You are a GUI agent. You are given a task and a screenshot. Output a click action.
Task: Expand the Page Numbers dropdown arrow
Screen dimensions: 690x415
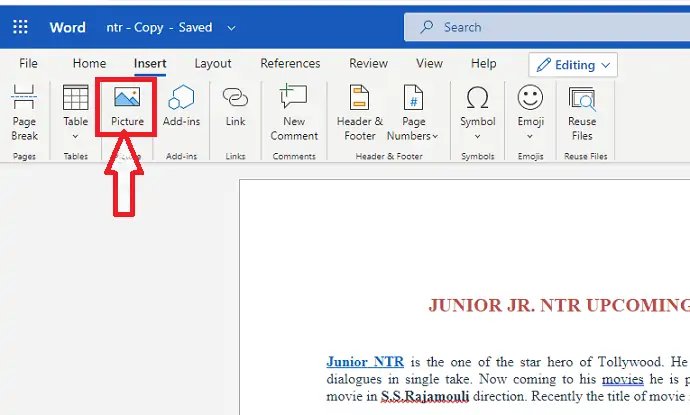click(435, 136)
